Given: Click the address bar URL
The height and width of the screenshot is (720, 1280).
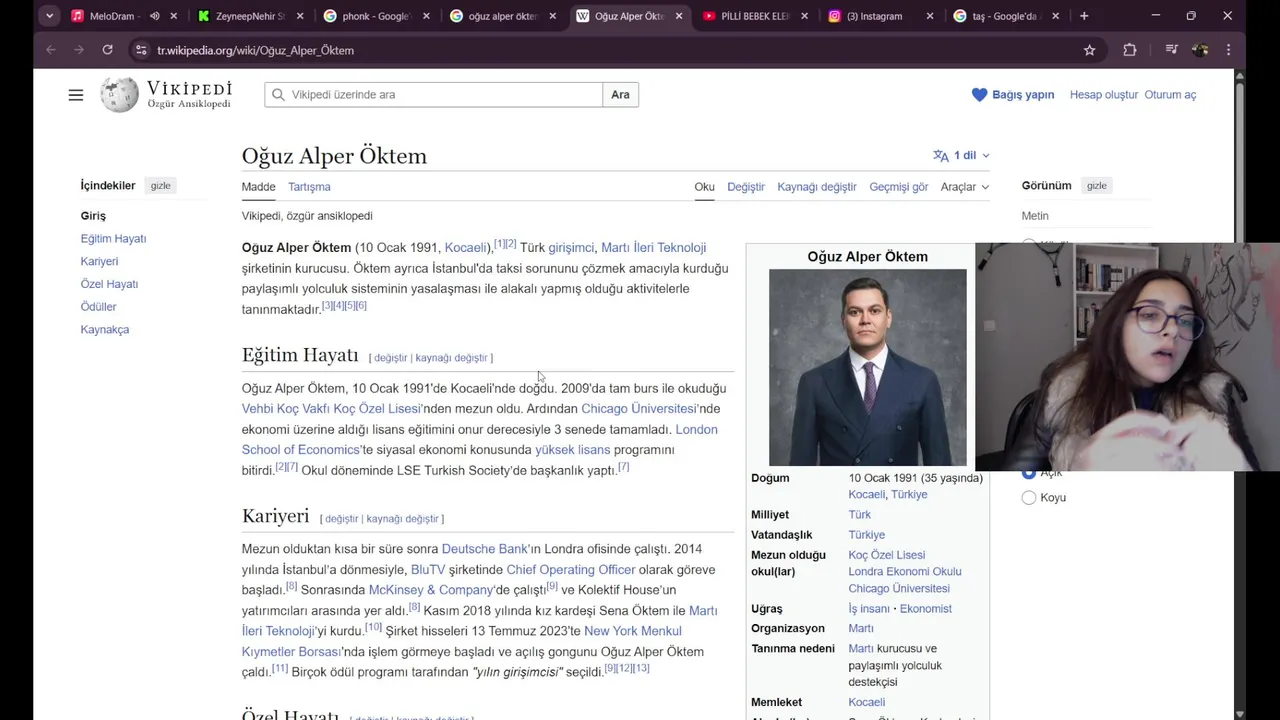Looking at the screenshot, I should click(255, 50).
